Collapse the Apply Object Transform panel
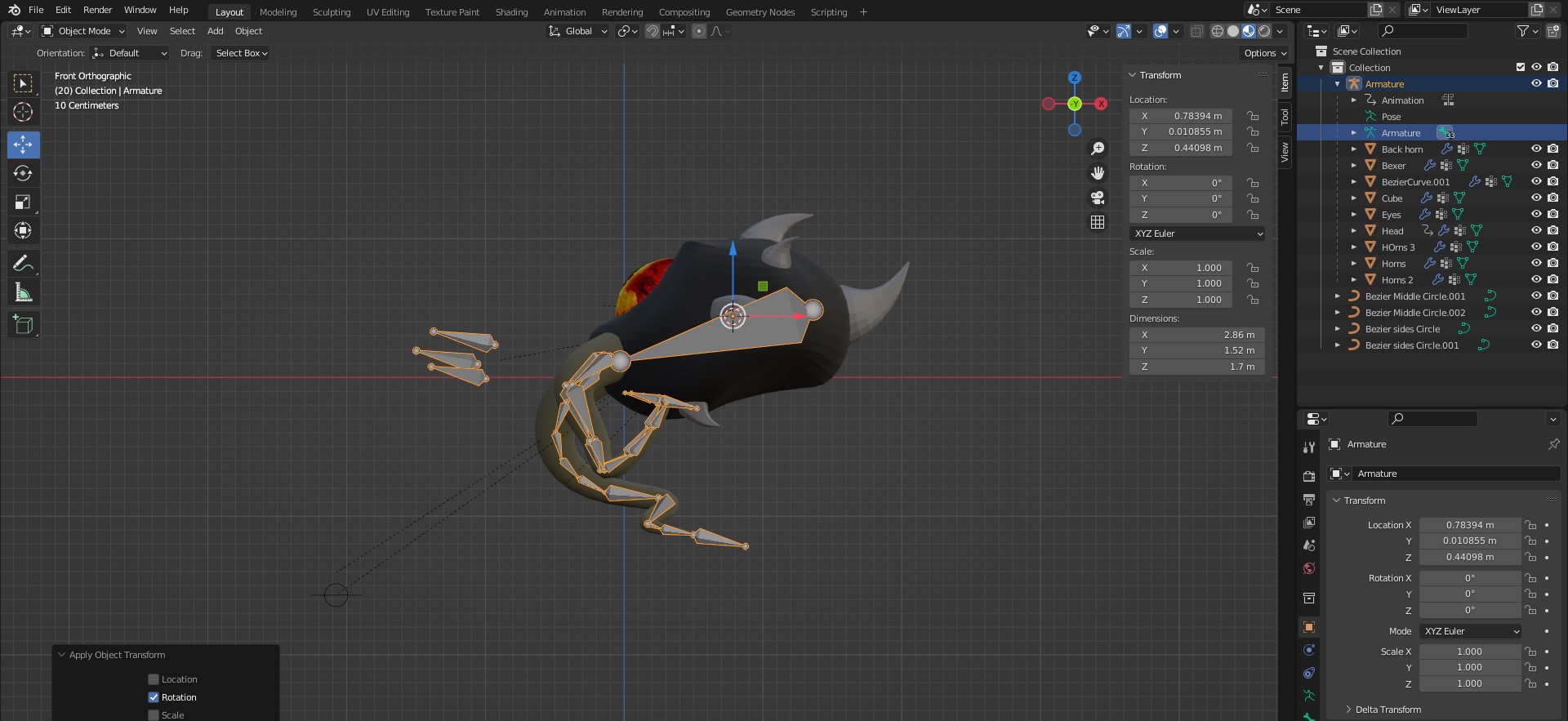This screenshot has height=721, width=1568. [x=61, y=655]
